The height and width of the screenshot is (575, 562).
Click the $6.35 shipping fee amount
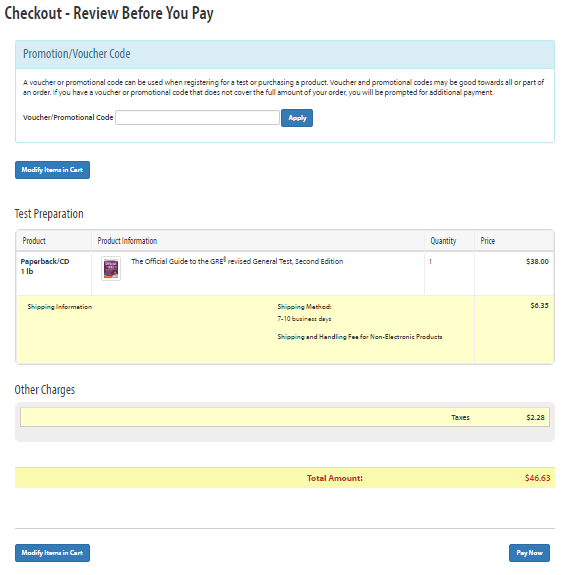(540, 305)
